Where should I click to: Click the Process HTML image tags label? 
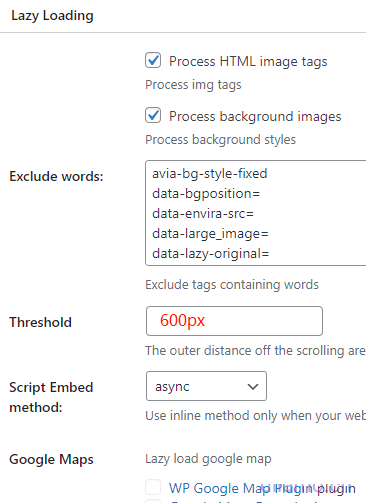click(x=248, y=62)
